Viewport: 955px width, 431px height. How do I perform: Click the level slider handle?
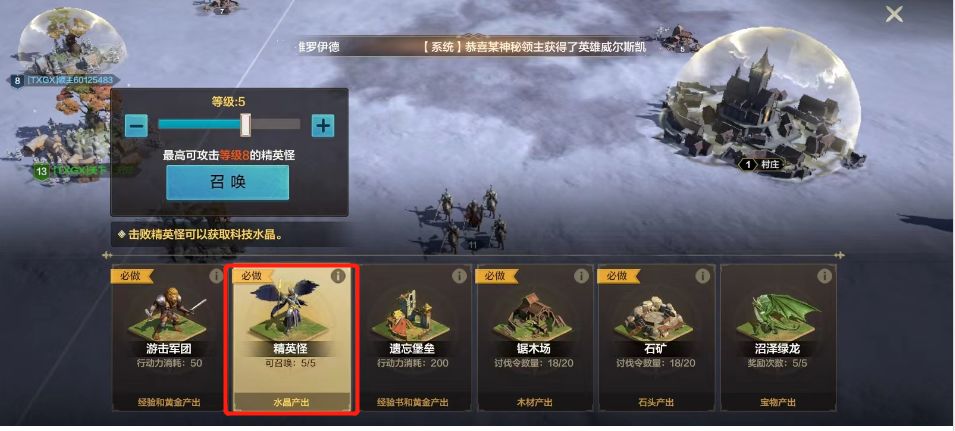245,124
